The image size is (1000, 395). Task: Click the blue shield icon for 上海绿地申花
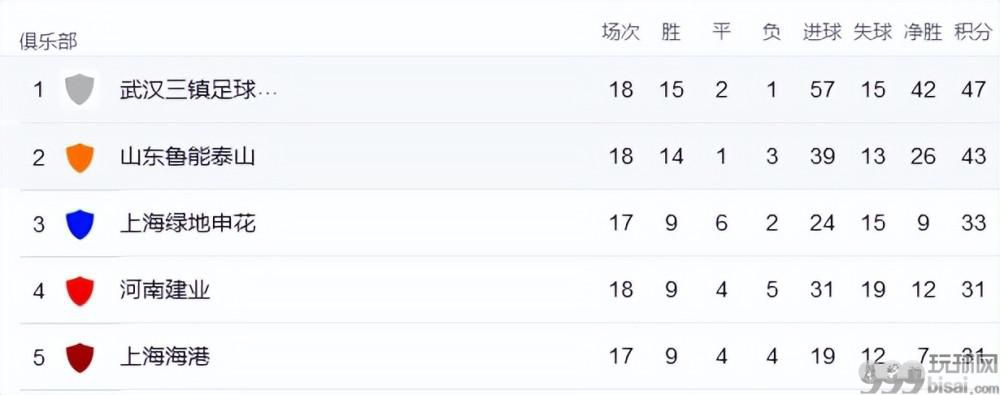(80, 225)
